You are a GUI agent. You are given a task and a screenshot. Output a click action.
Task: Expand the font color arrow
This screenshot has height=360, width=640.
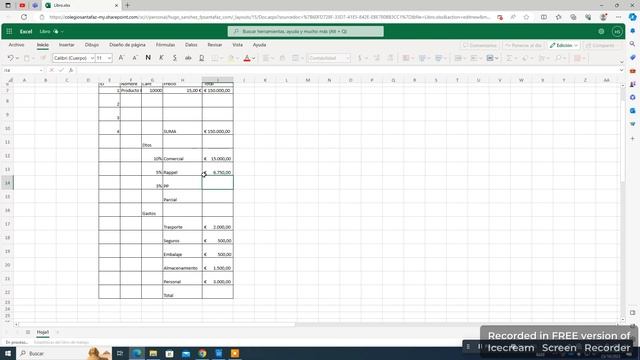pyautogui.click(x=253, y=58)
